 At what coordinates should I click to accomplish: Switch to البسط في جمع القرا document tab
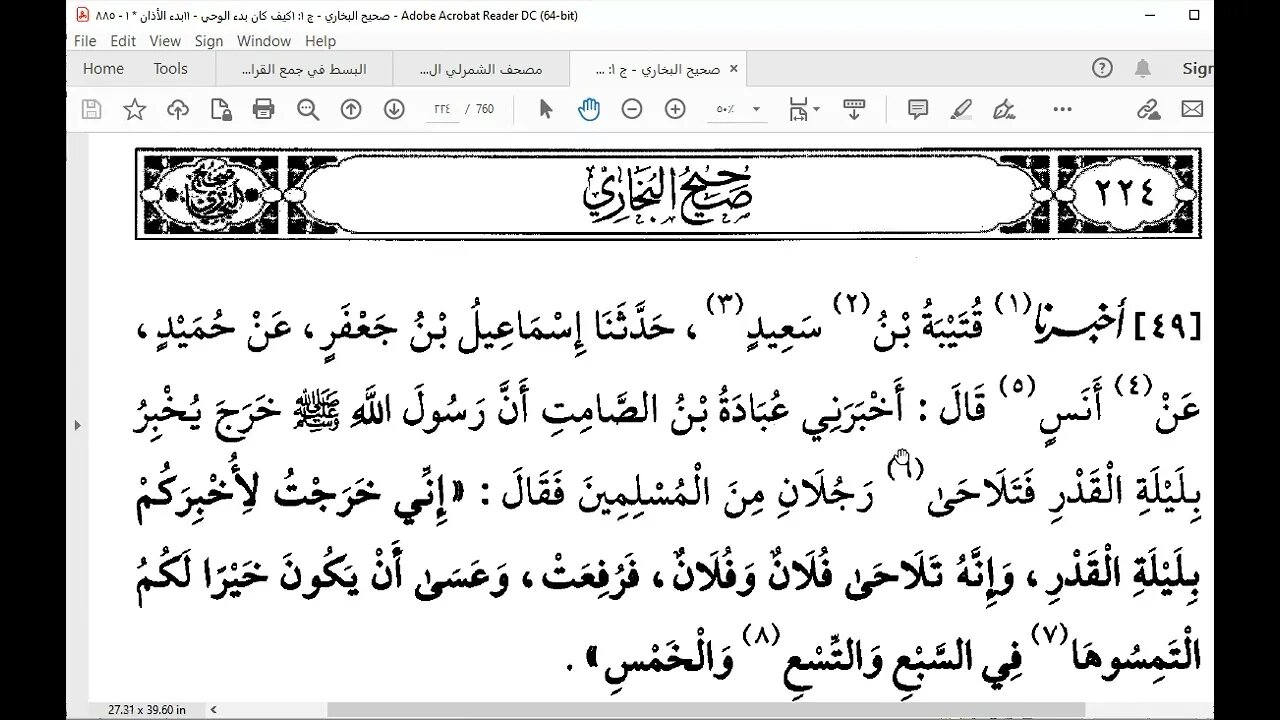305,69
